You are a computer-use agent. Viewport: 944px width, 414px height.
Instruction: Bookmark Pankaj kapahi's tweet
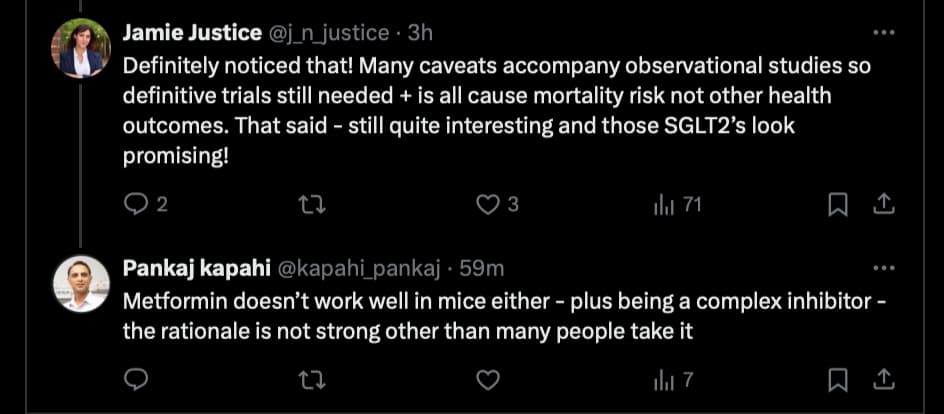(839, 380)
